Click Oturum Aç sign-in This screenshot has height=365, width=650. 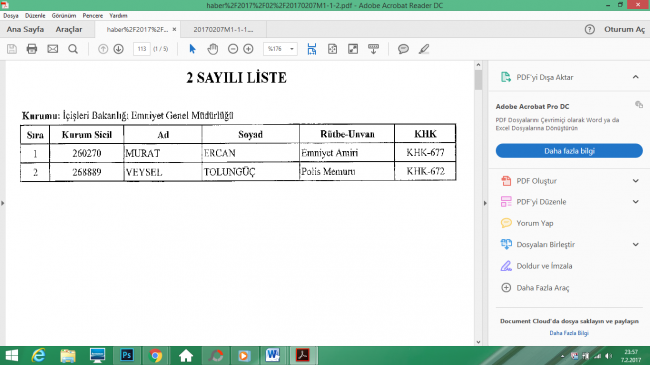pos(624,29)
